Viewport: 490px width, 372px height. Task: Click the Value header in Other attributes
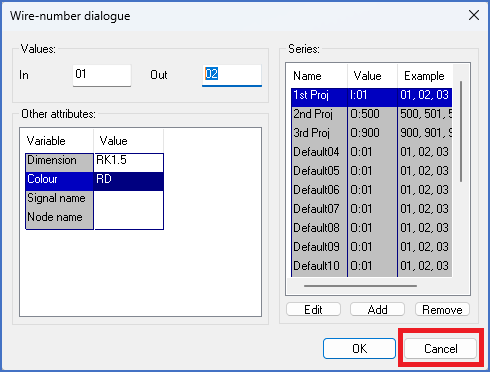point(128,141)
